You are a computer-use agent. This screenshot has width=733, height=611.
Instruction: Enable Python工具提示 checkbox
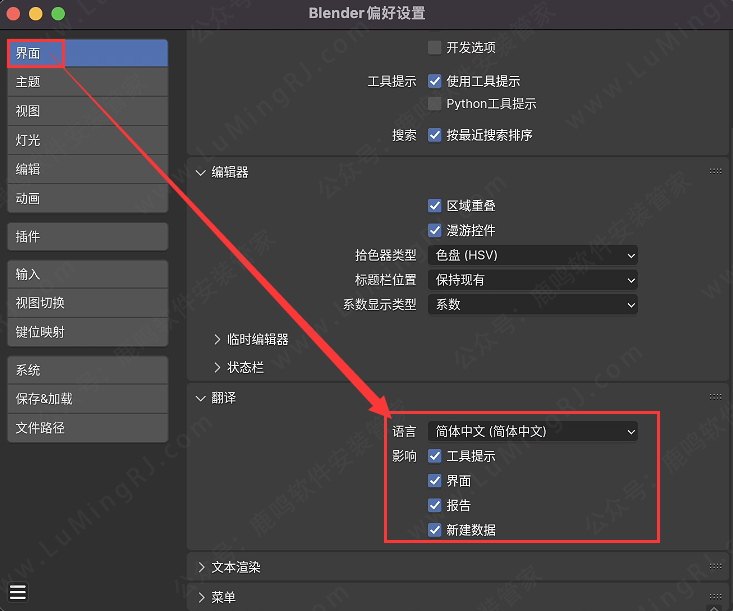point(434,104)
